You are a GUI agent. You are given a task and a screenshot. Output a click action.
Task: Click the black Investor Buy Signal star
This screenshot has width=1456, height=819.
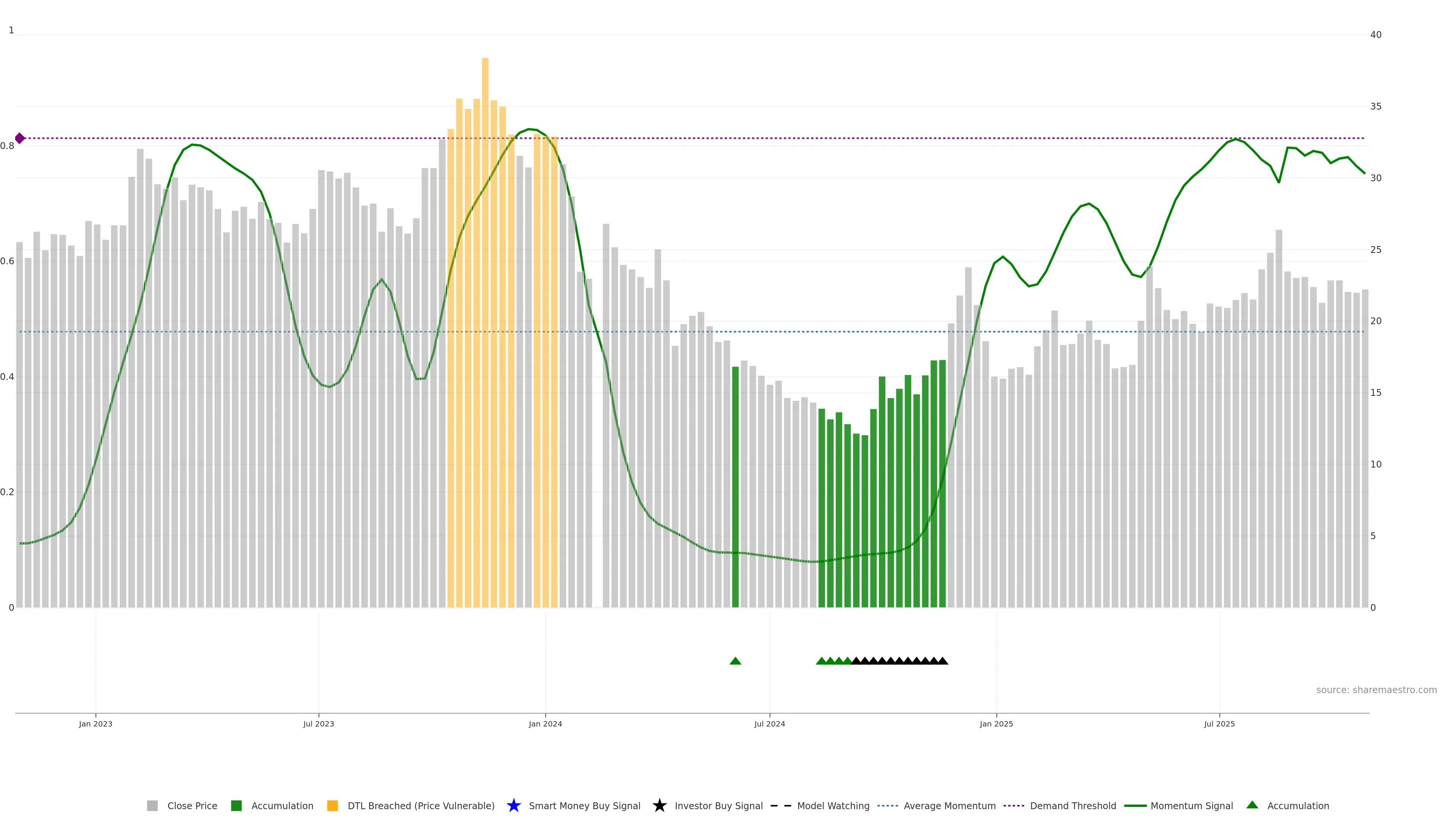[659, 805]
